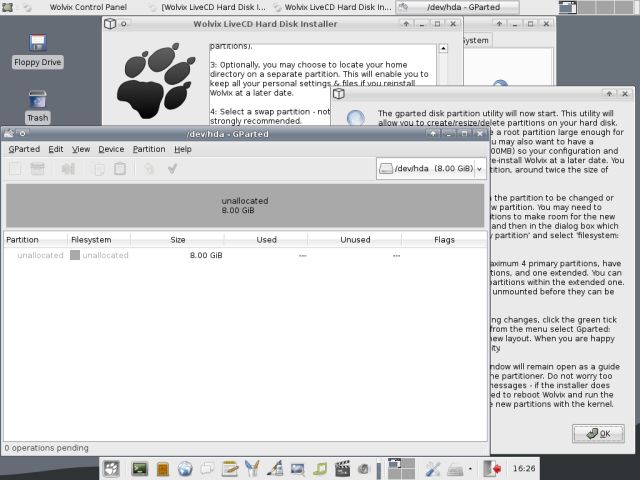The height and width of the screenshot is (480, 640).
Task: Click the Paste partition toolbar icon
Action: click(120, 169)
